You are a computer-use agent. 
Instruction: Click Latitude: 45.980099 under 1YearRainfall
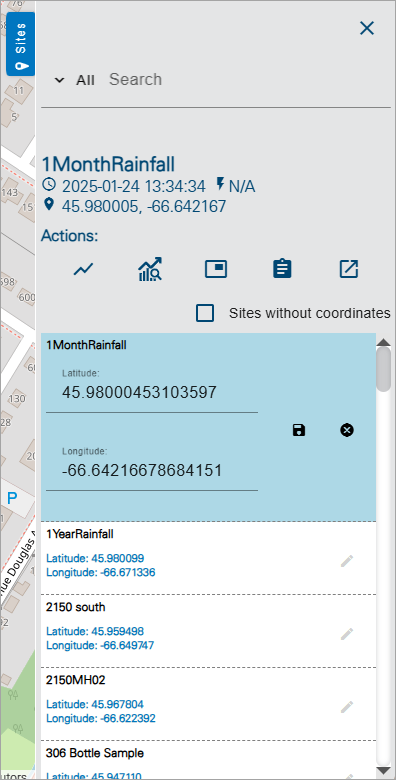[95, 558]
